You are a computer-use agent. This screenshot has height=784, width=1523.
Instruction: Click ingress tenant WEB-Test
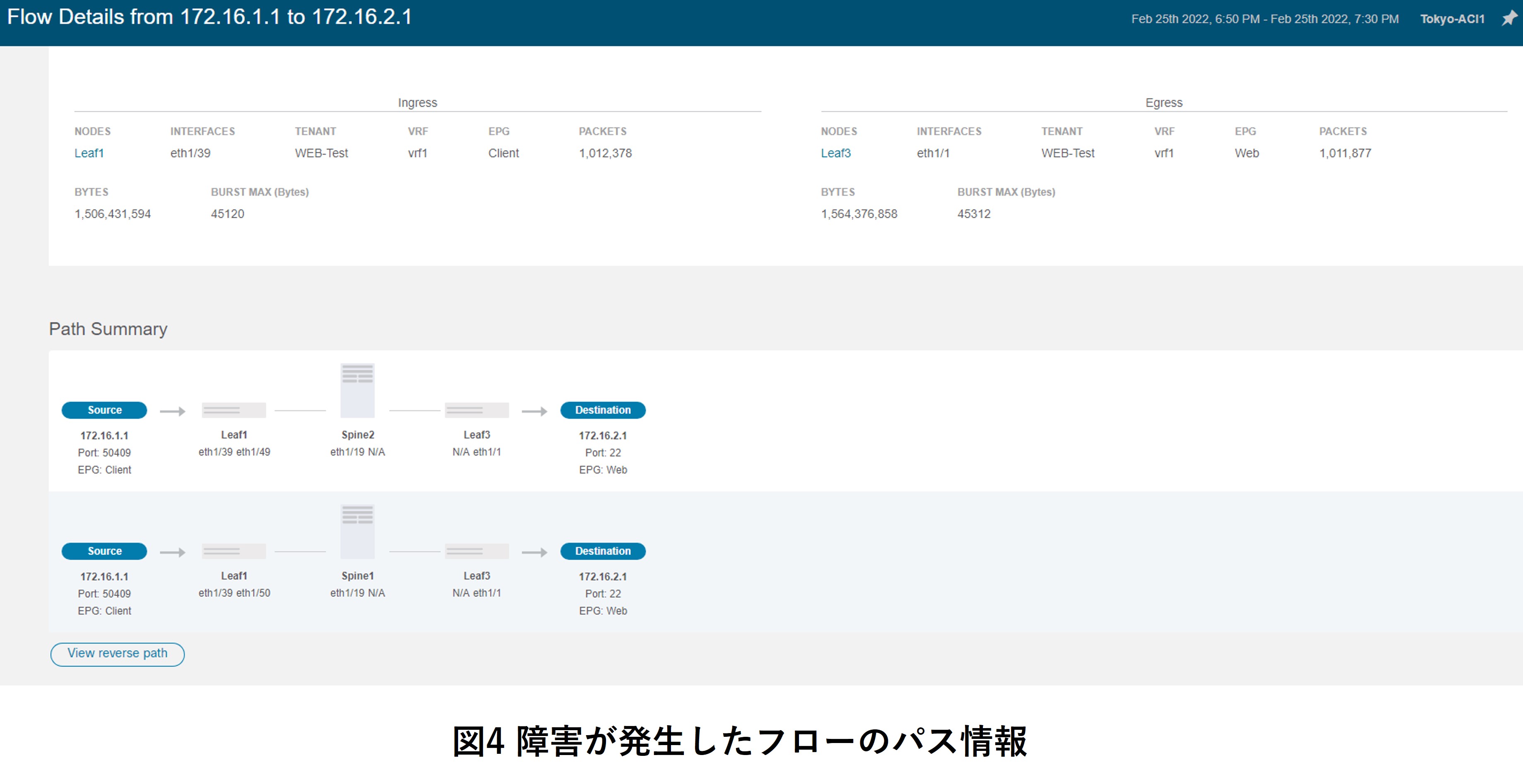(321, 153)
